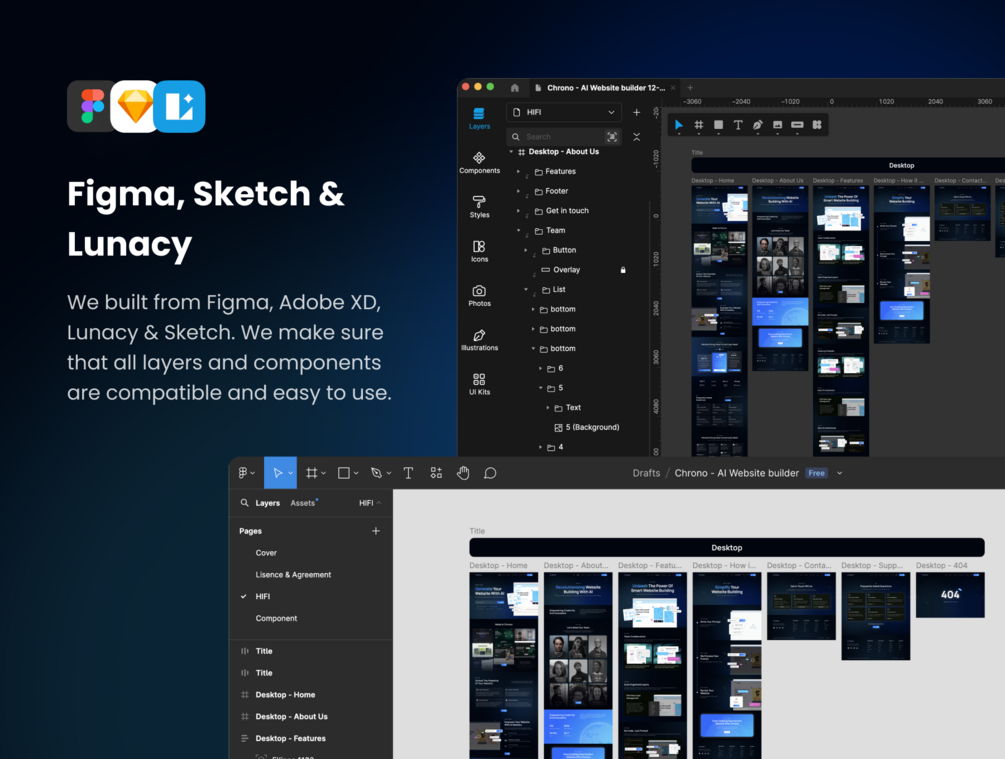Open the Photos panel in Lunacy sidebar

tap(479, 296)
